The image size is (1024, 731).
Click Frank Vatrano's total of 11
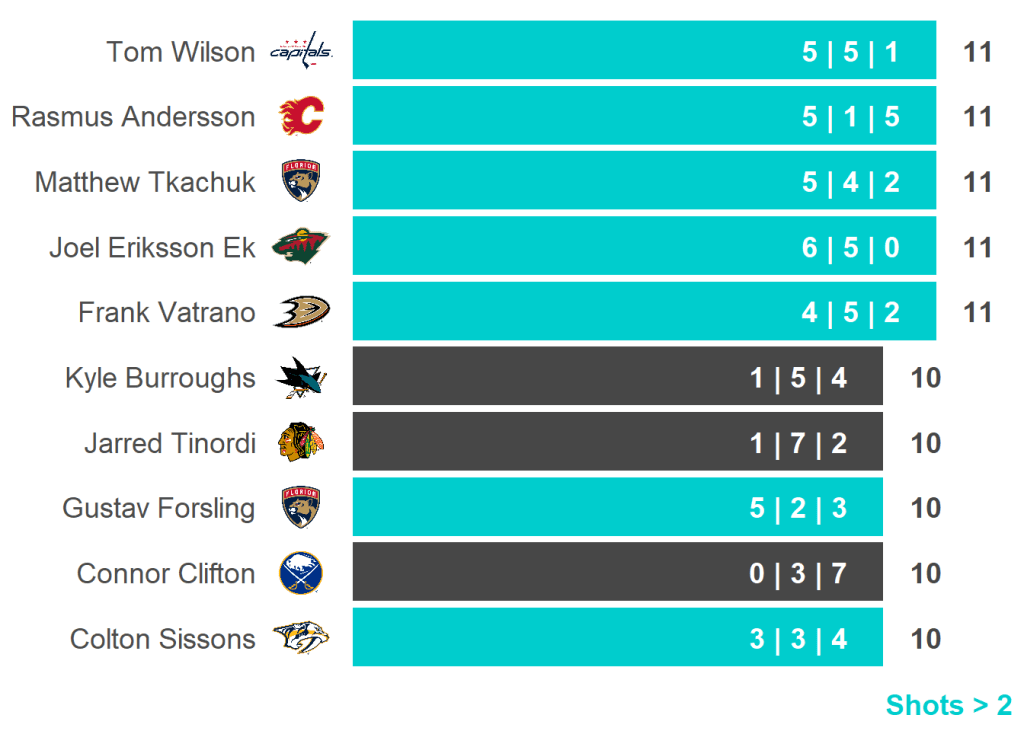pos(977,313)
